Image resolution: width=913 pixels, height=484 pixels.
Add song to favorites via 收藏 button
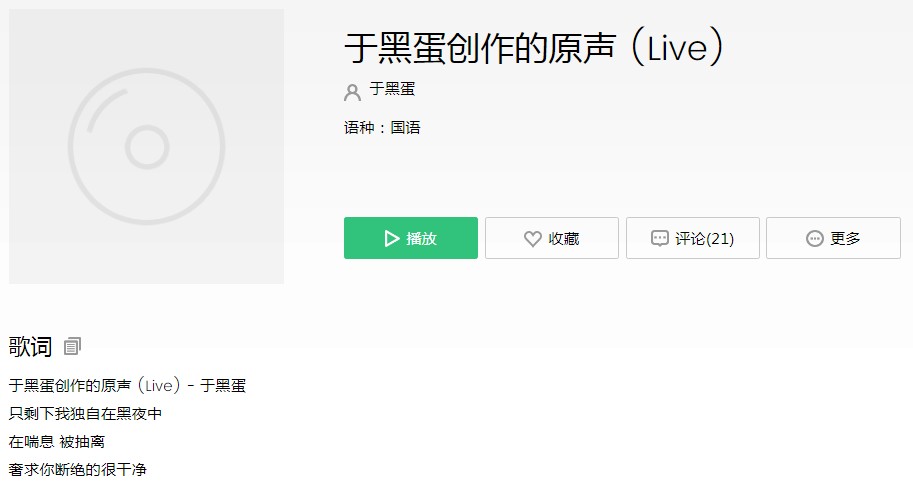tap(551, 238)
